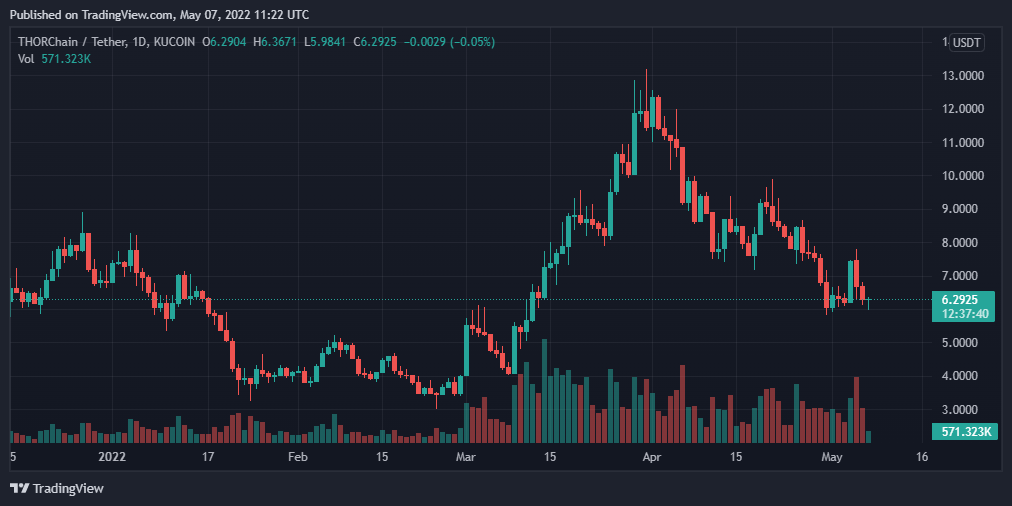Click the 2022 label on time axis
1012x506 pixels.
[x=112, y=457]
